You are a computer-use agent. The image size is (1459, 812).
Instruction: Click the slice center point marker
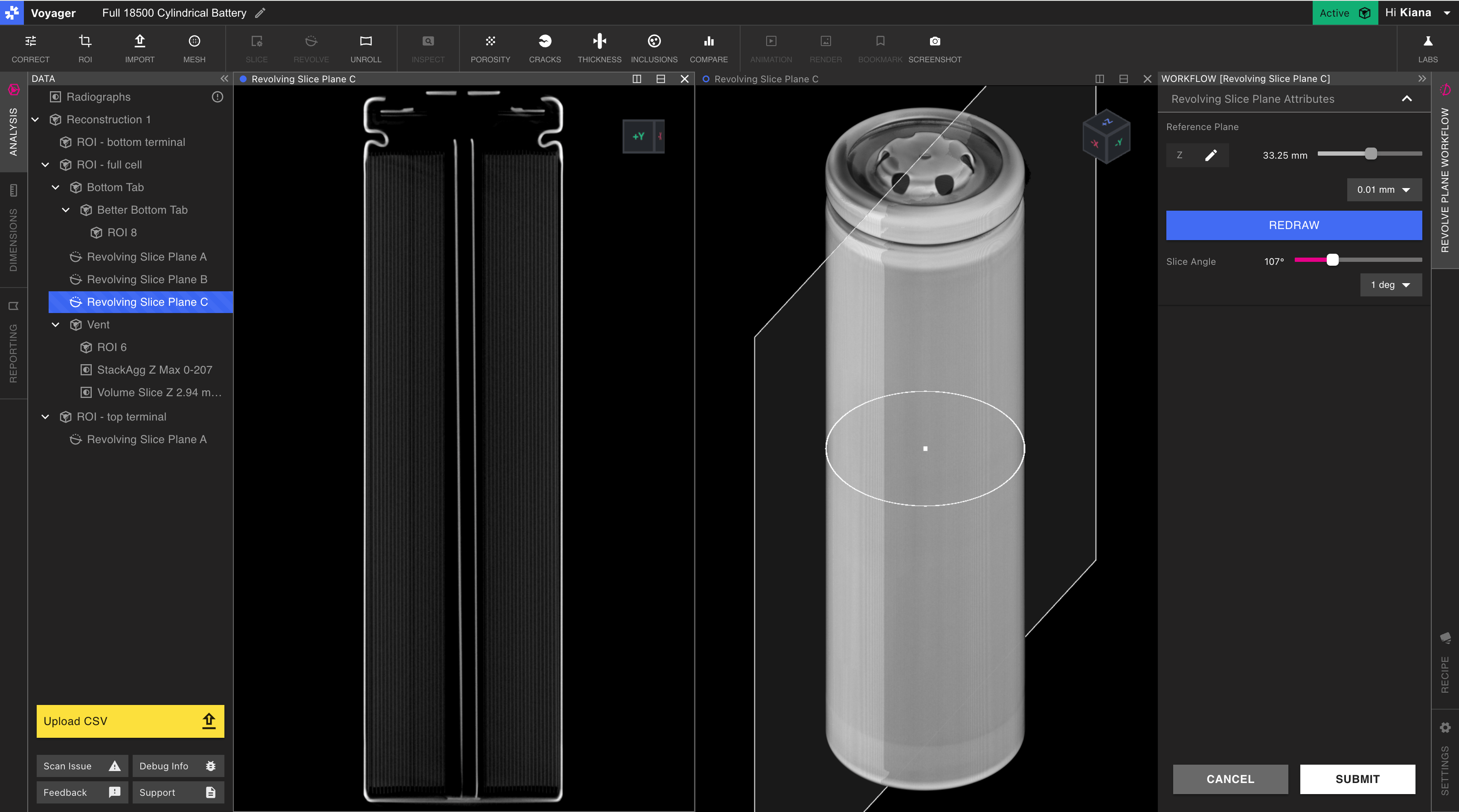coord(925,449)
